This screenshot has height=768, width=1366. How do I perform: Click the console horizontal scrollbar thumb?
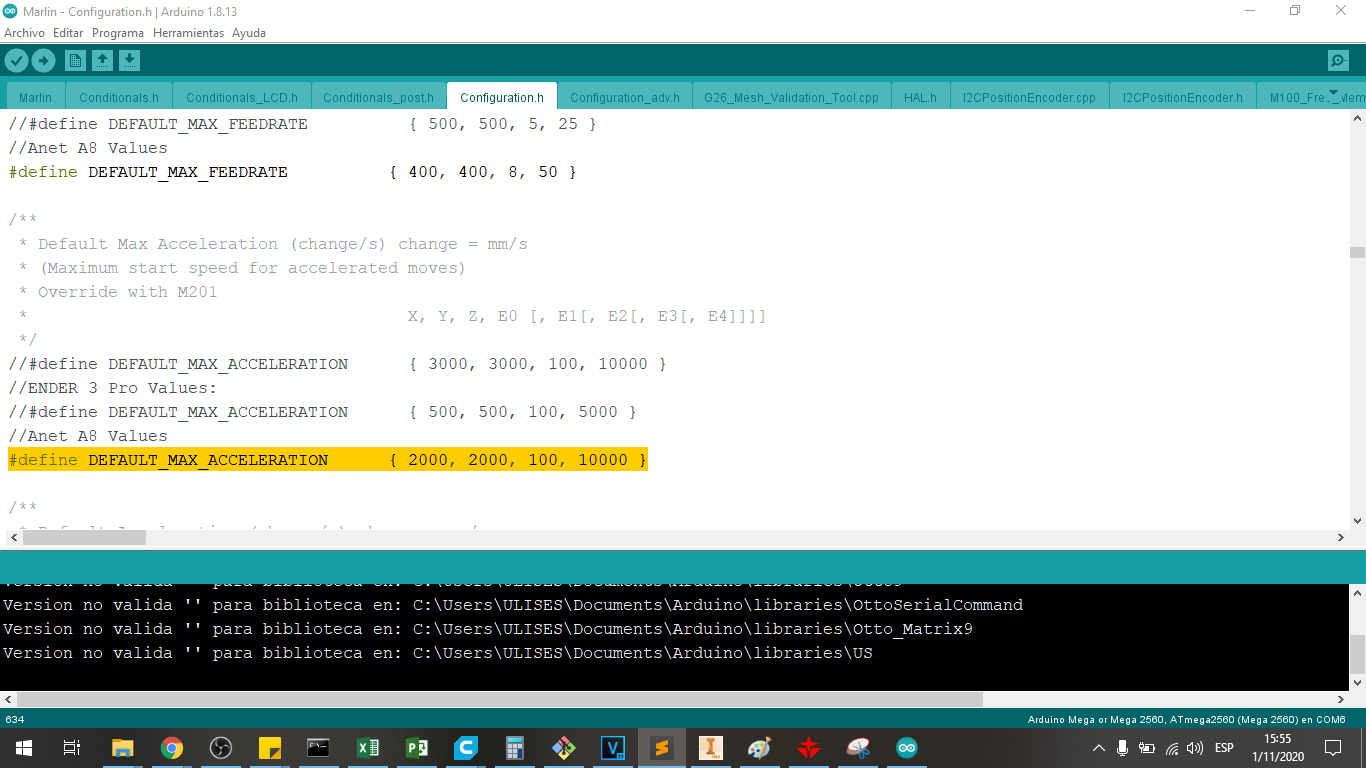click(500, 700)
